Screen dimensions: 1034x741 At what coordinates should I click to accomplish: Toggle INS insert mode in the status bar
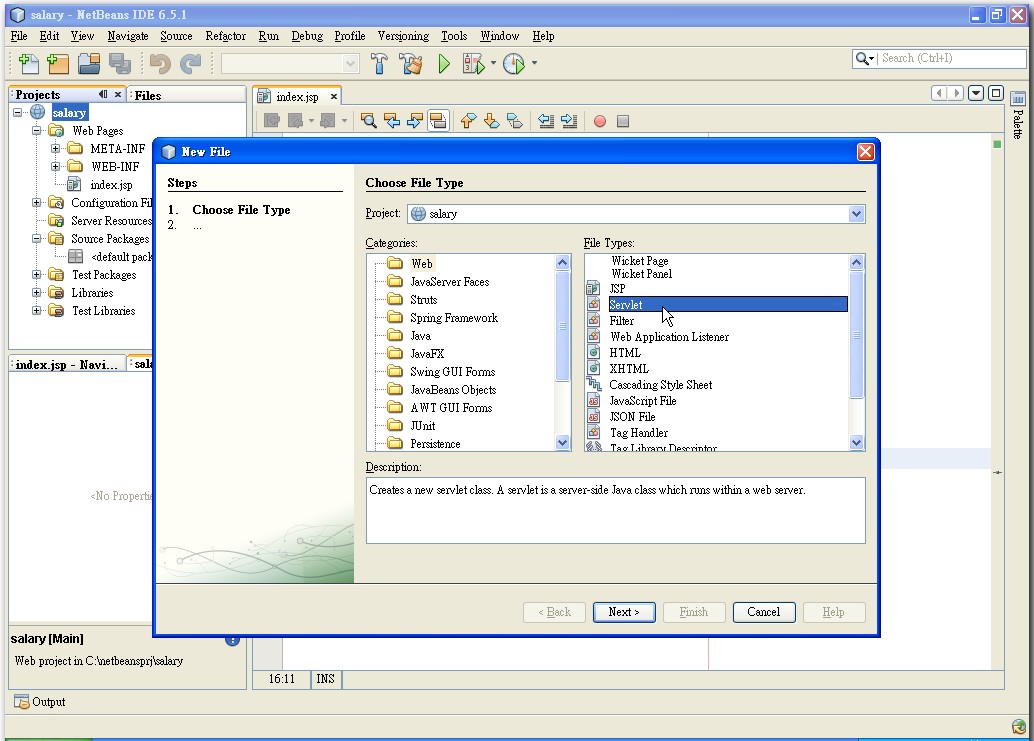[324, 679]
